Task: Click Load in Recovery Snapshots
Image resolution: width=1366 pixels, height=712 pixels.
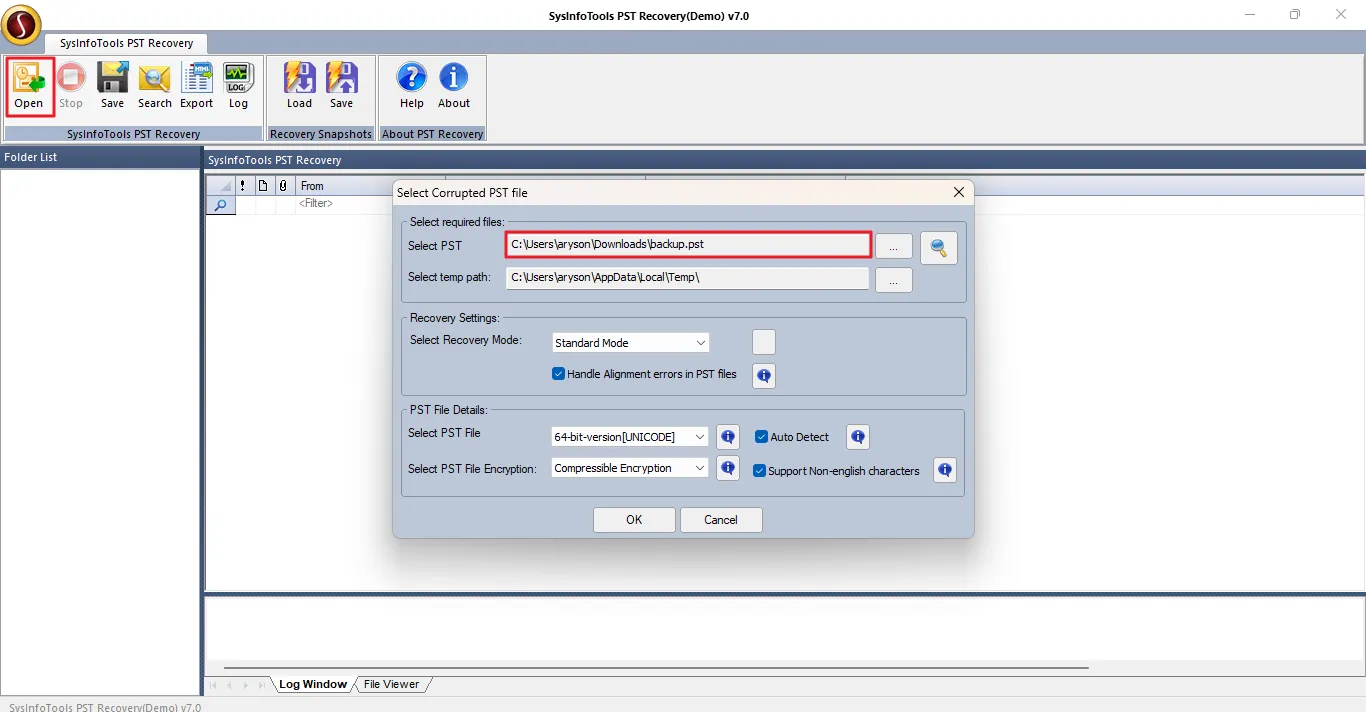Action: tap(299, 86)
